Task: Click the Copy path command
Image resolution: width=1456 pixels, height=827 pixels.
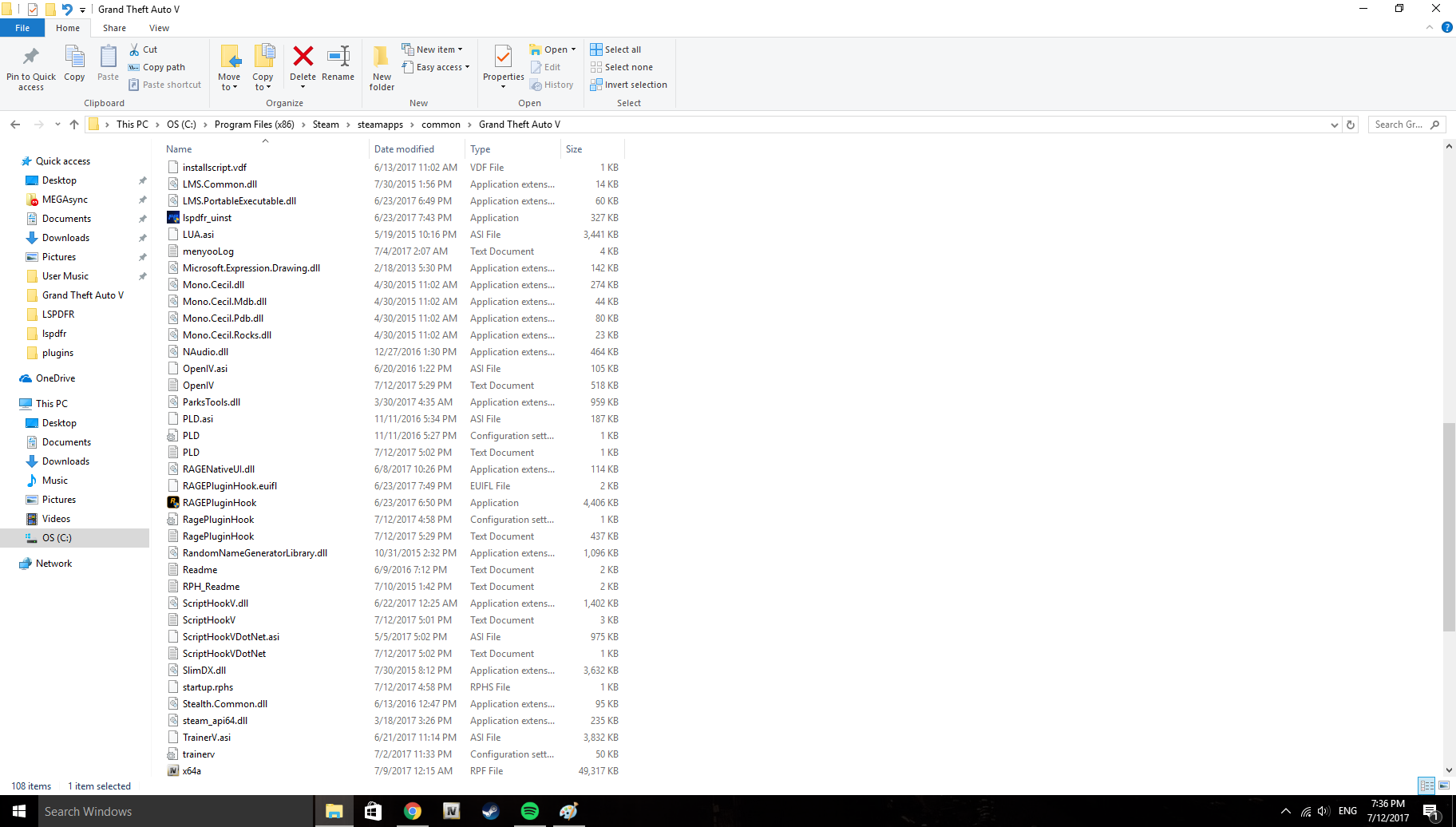Action: (157, 67)
